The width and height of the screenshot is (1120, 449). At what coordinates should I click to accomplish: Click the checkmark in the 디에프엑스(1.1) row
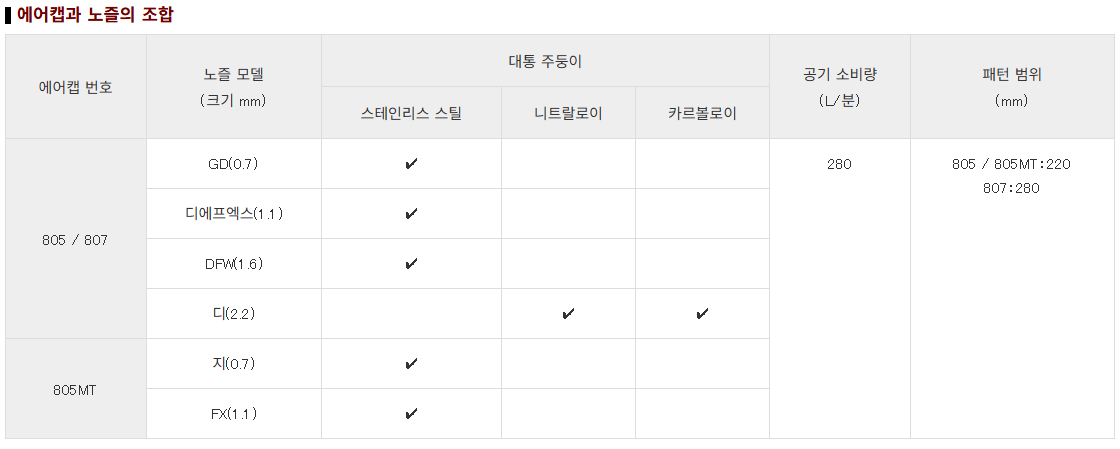[411, 214]
